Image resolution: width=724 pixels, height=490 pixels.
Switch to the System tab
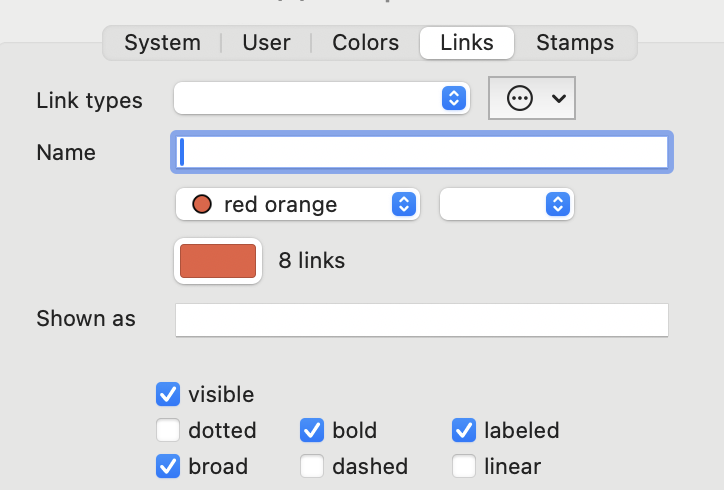pos(163,43)
